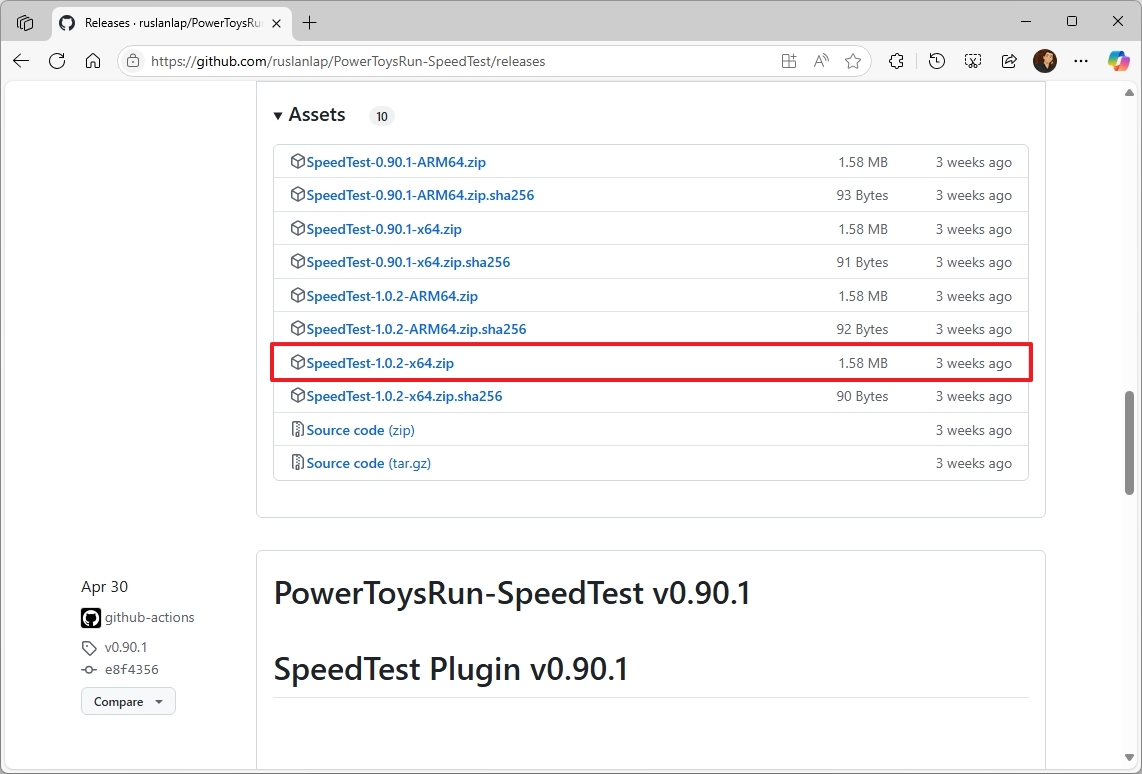
Task: Click the Apr 30 release date
Action: 104,587
